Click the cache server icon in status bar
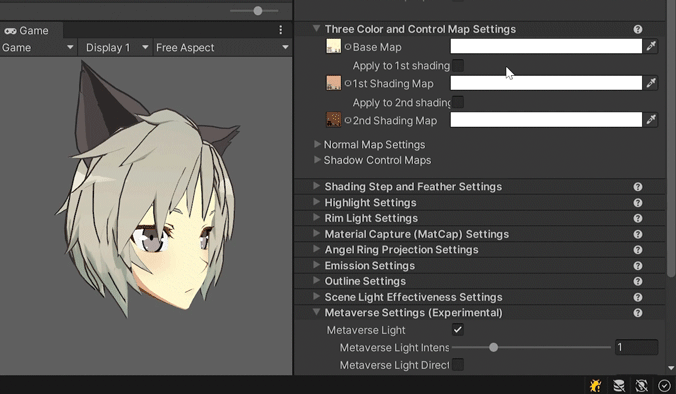The image size is (676, 394). [619, 385]
